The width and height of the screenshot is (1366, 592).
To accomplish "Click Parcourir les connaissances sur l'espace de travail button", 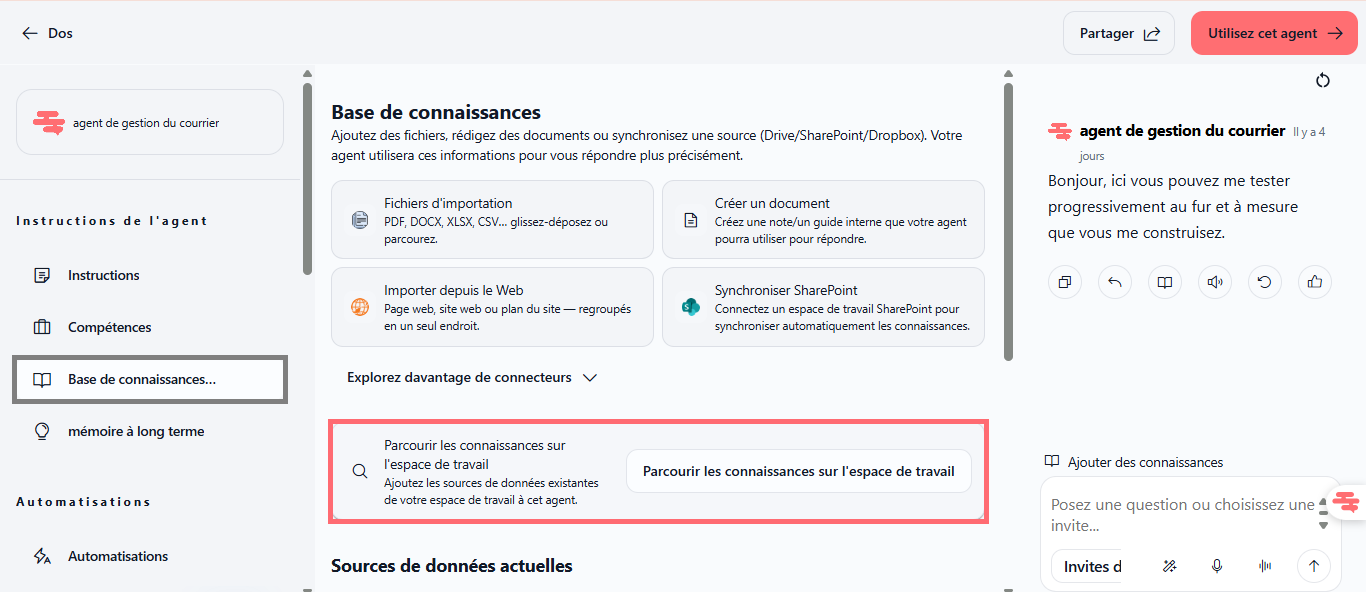I will [799, 471].
